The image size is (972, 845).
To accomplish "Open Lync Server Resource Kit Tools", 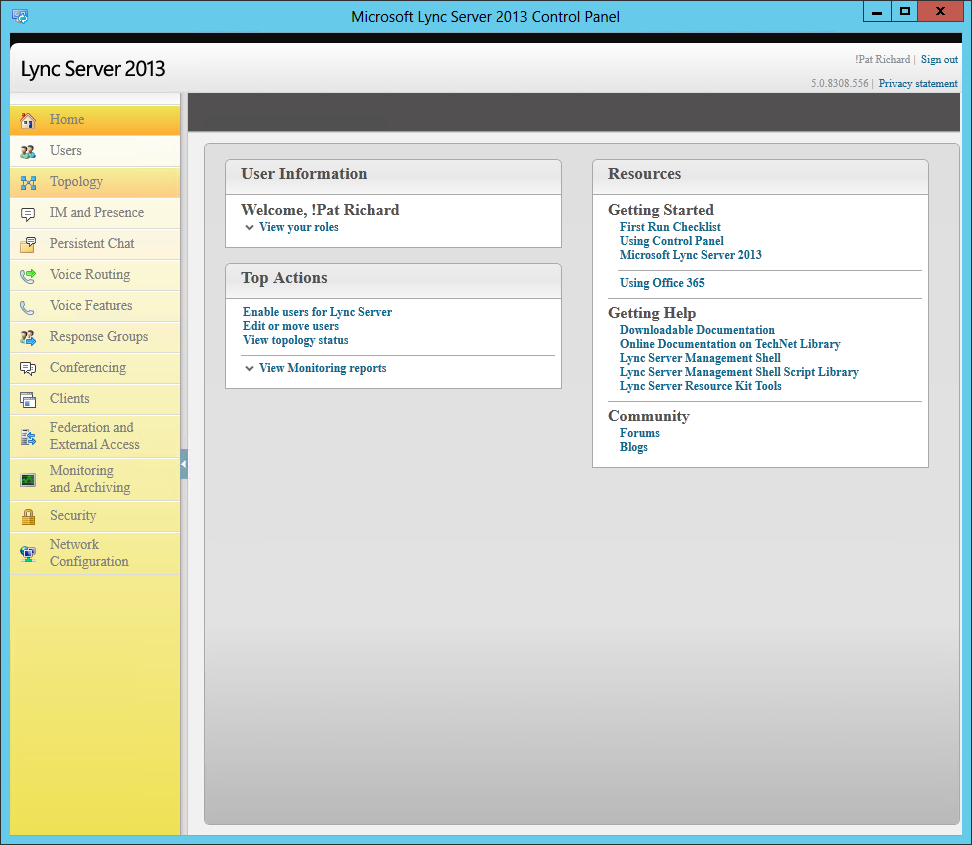I will click(x=700, y=386).
